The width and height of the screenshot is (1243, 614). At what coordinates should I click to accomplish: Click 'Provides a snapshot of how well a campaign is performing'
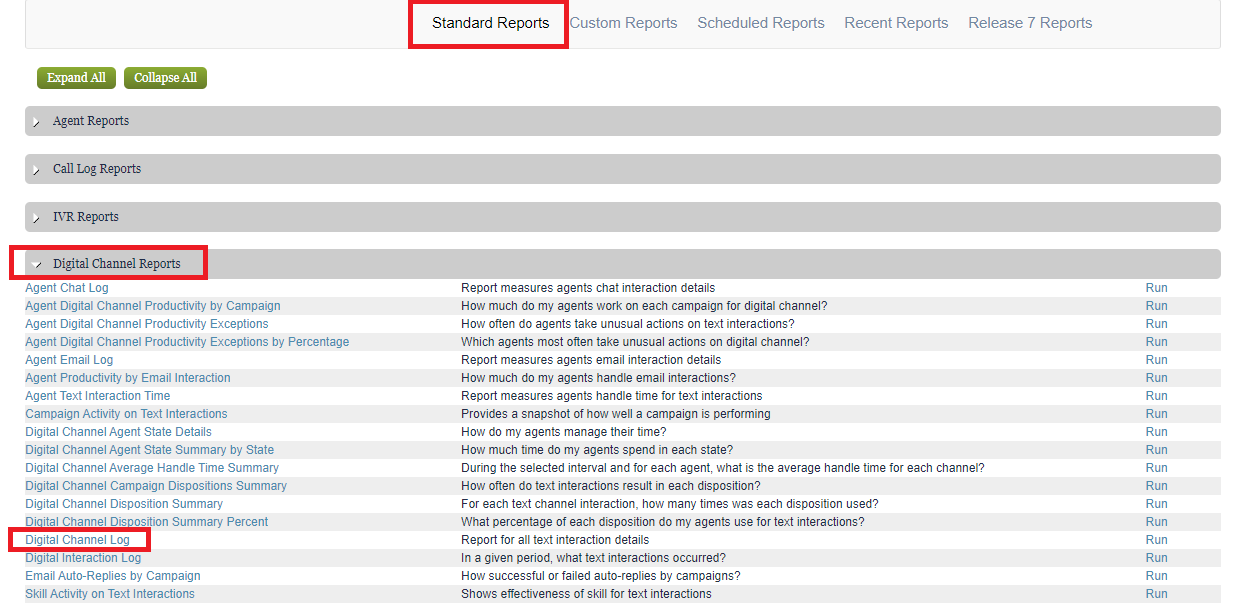[x=616, y=414]
